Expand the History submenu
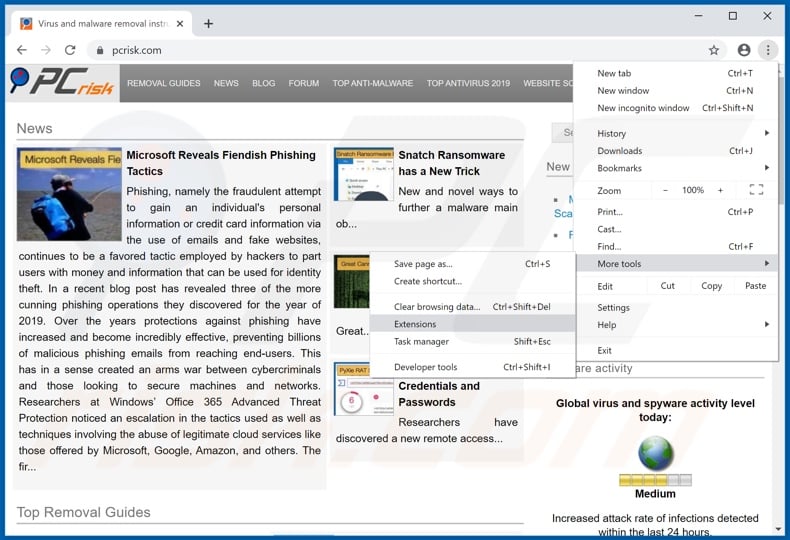 [x=675, y=133]
